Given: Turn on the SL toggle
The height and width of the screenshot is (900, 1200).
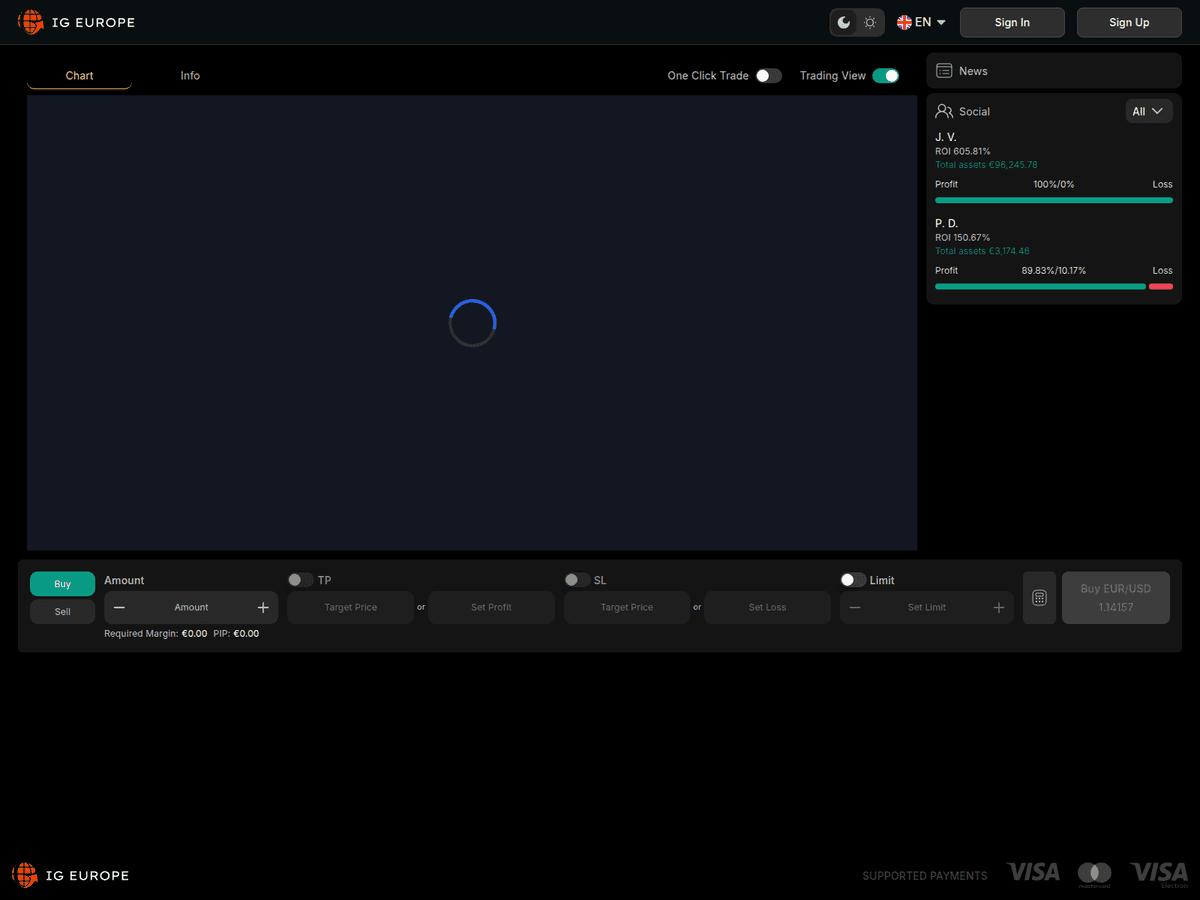Looking at the screenshot, I should [576, 580].
